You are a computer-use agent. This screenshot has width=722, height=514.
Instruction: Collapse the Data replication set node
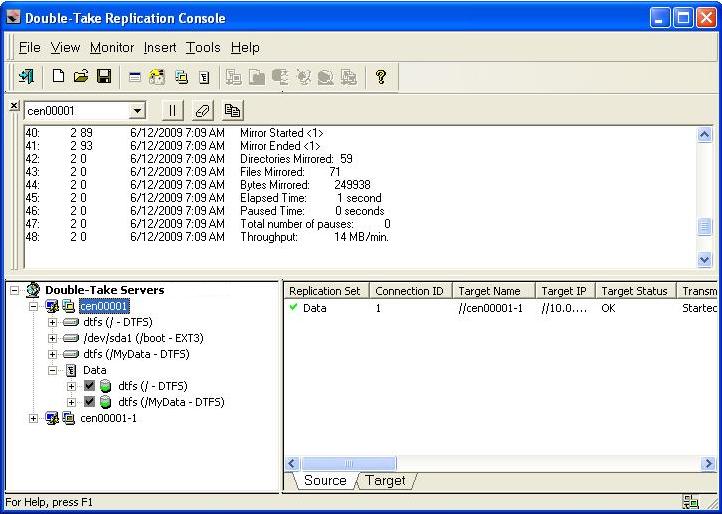tap(53, 370)
